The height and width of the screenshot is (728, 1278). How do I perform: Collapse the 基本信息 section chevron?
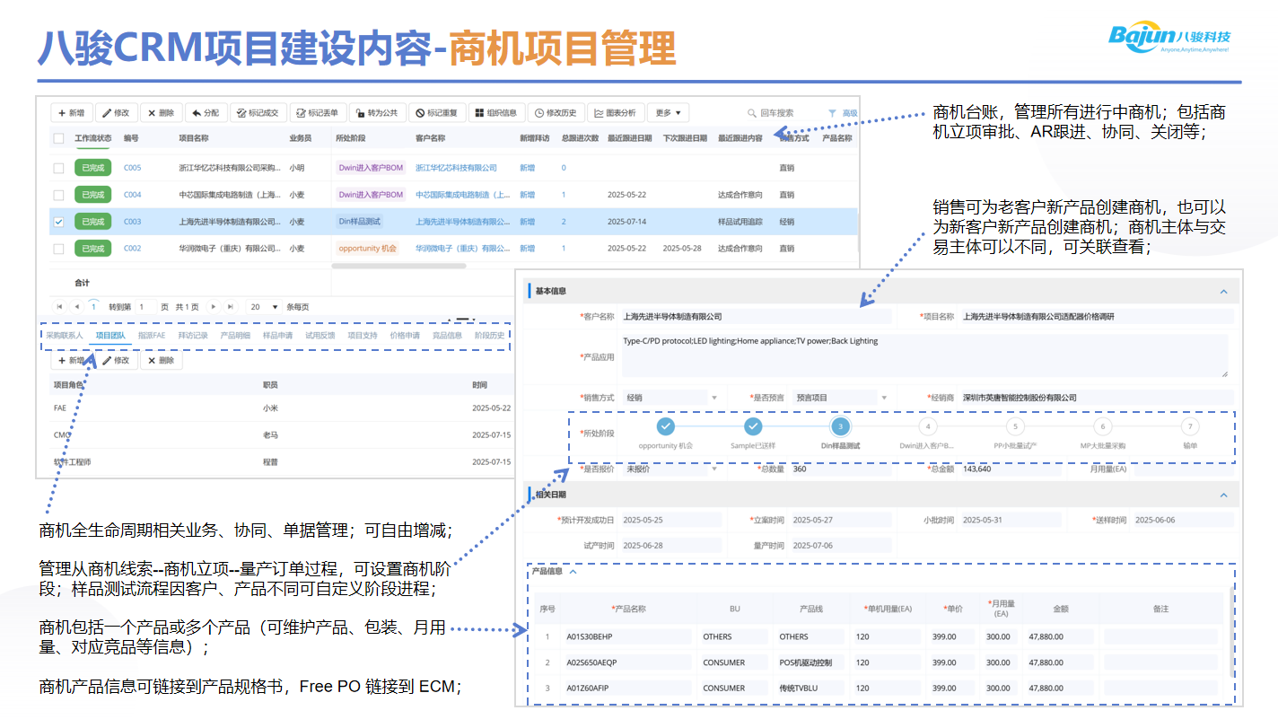(1223, 292)
